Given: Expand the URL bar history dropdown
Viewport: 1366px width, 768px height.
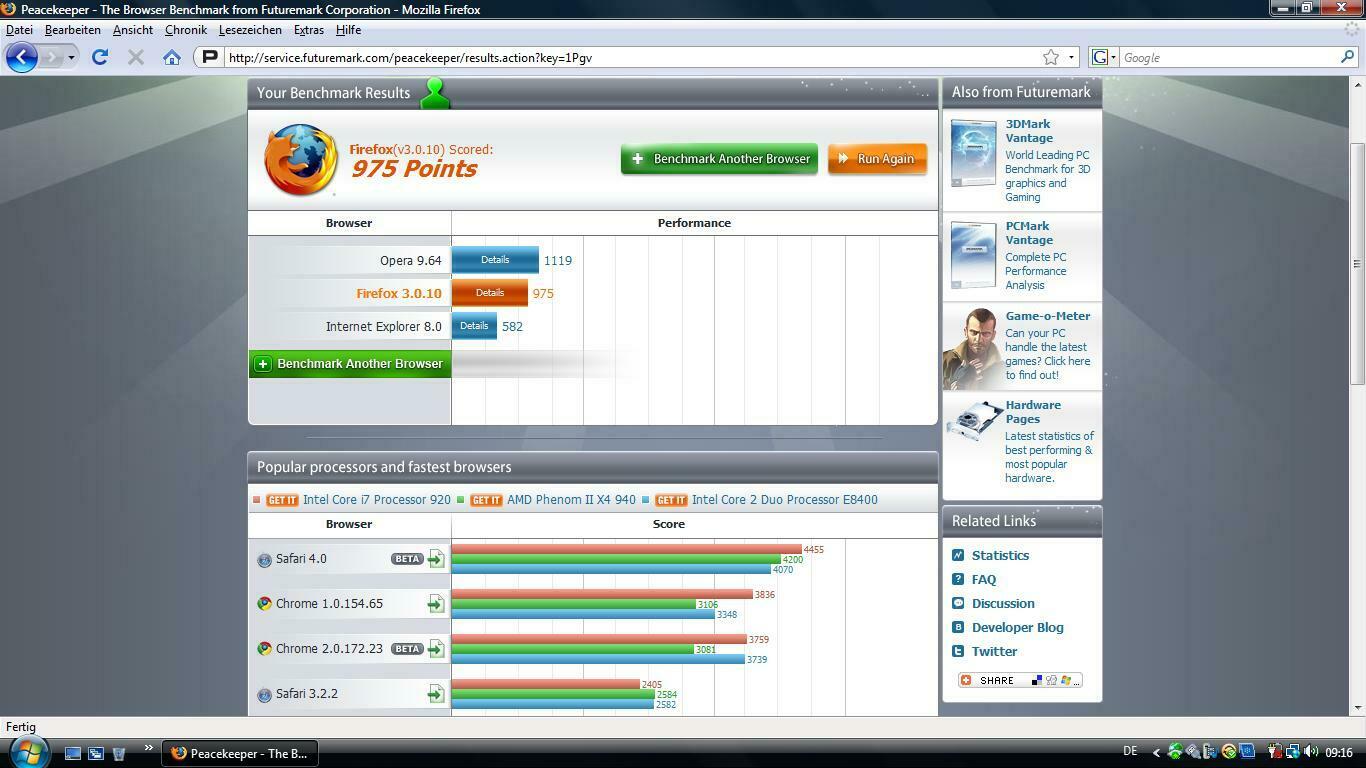Looking at the screenshot, I should pyautogui.click(x=1071, y=57).
